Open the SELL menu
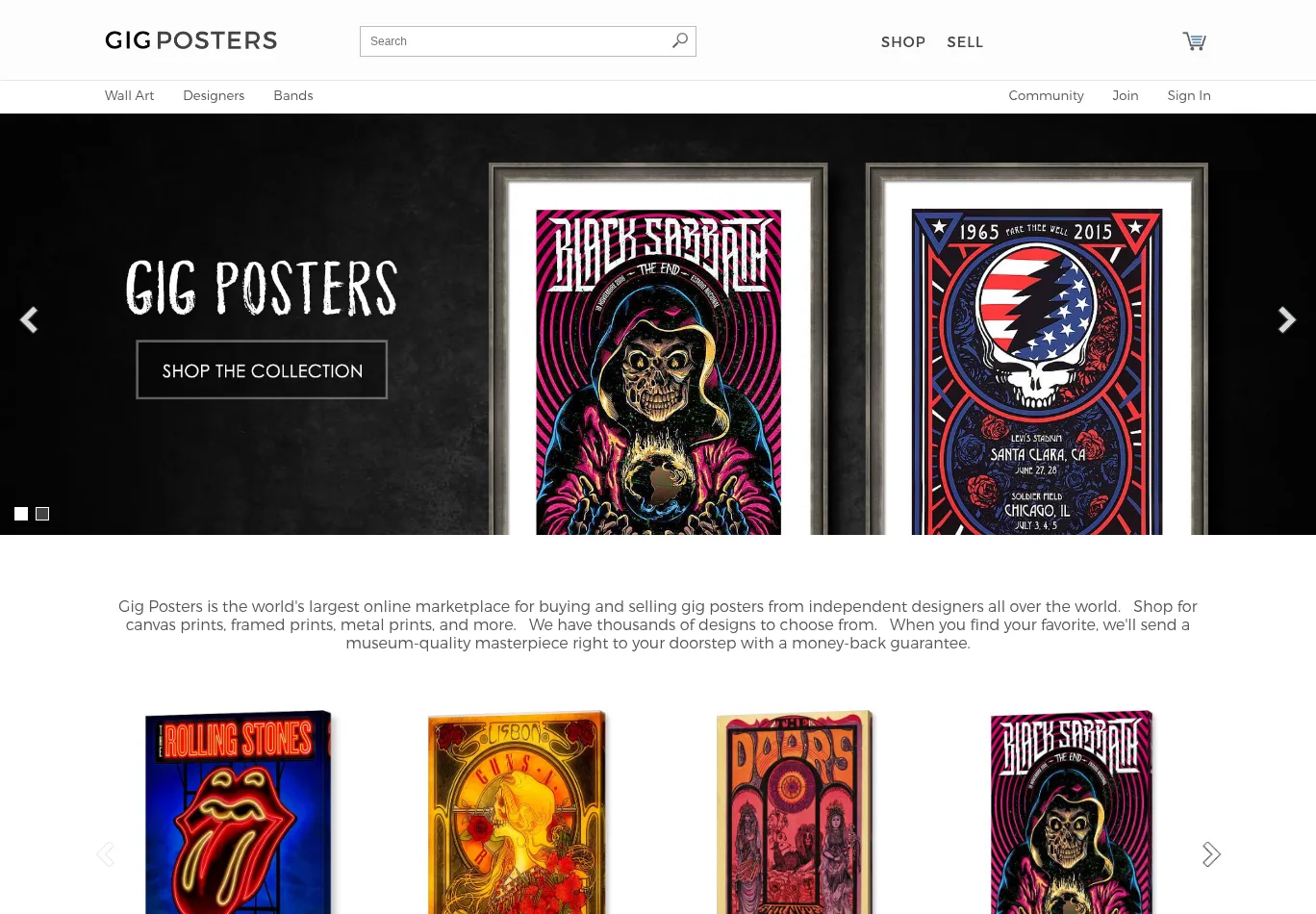This screenshot has height=914, width=1316. point(965,42)
